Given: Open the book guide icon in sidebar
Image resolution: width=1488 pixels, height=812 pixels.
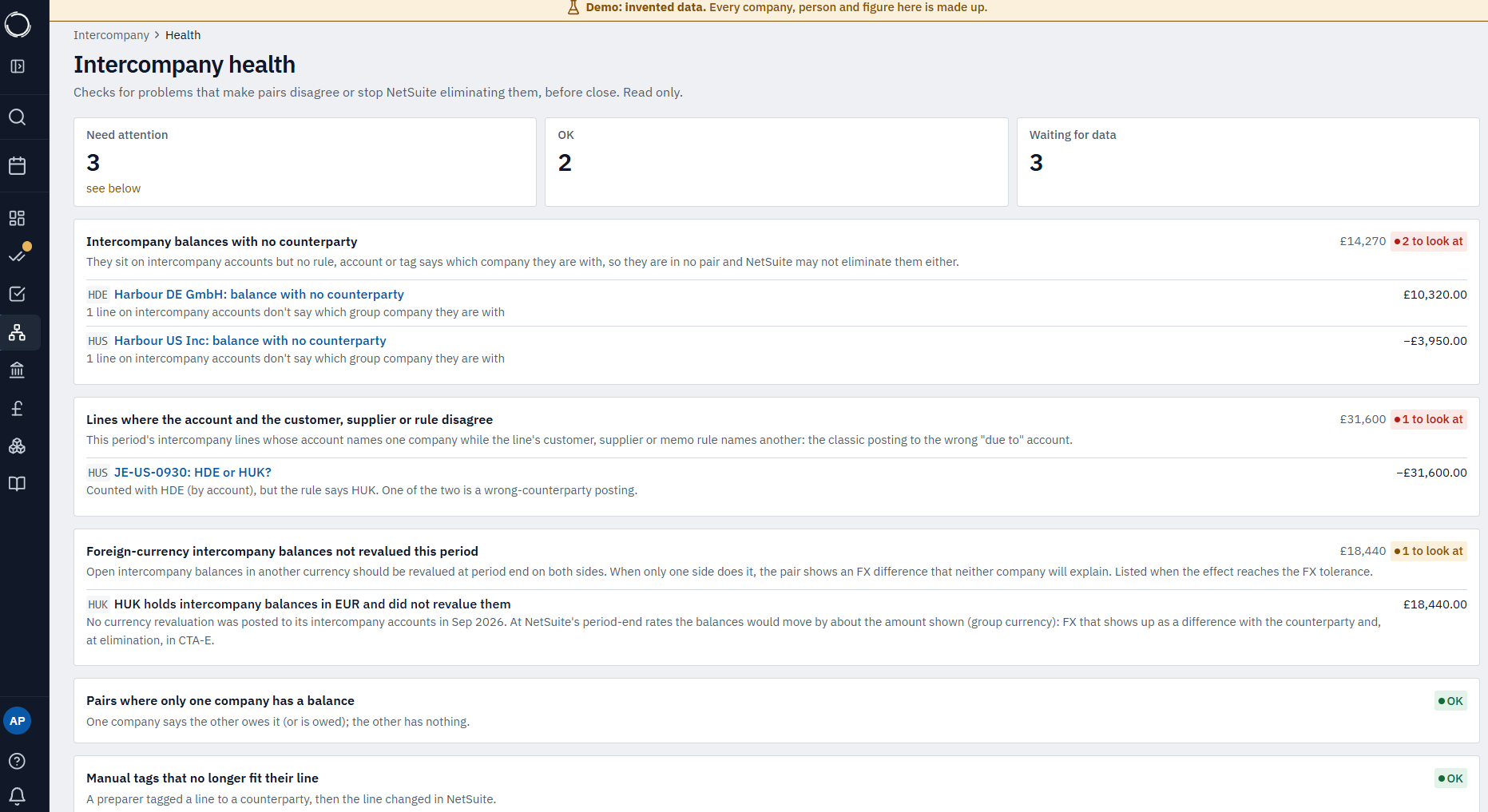Looking at the screenshot, I should coord(18,484).
